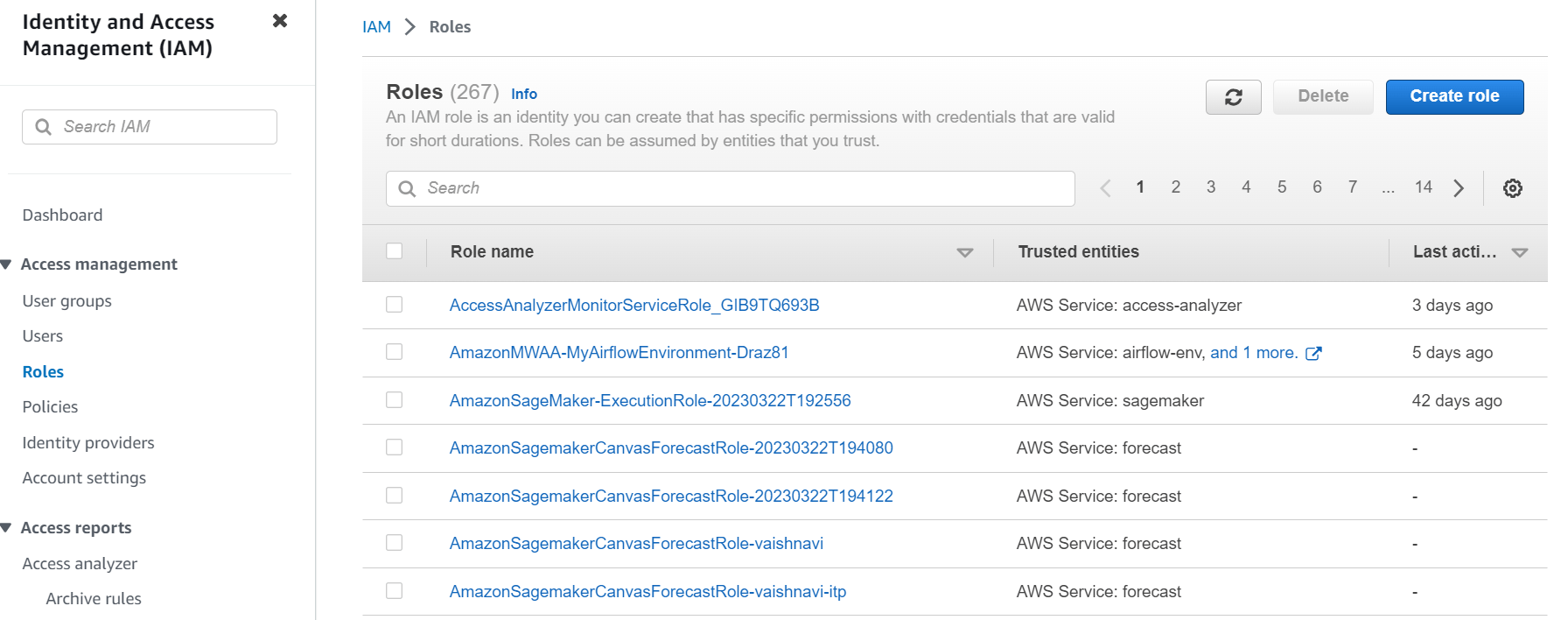Click the previous page chevron

pyautogui.click(x=1105, y=187)
